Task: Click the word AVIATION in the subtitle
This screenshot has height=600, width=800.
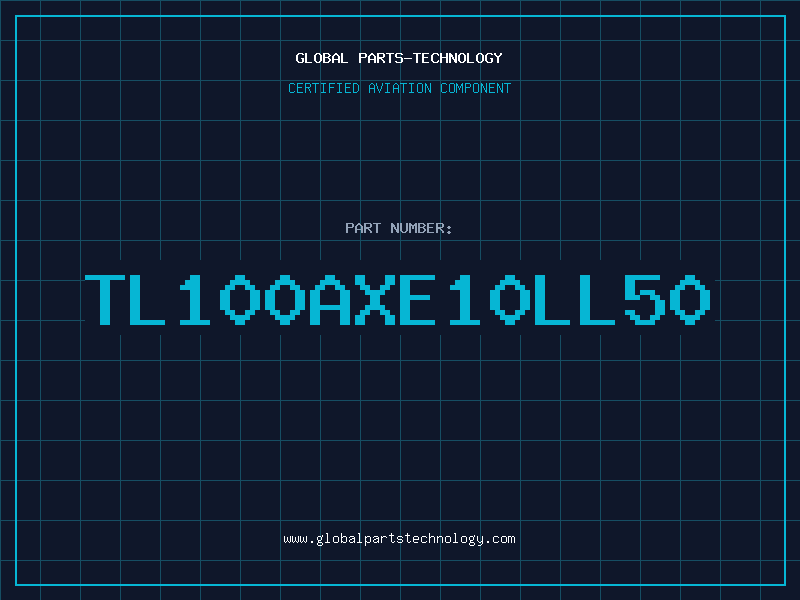Action: 401,88
